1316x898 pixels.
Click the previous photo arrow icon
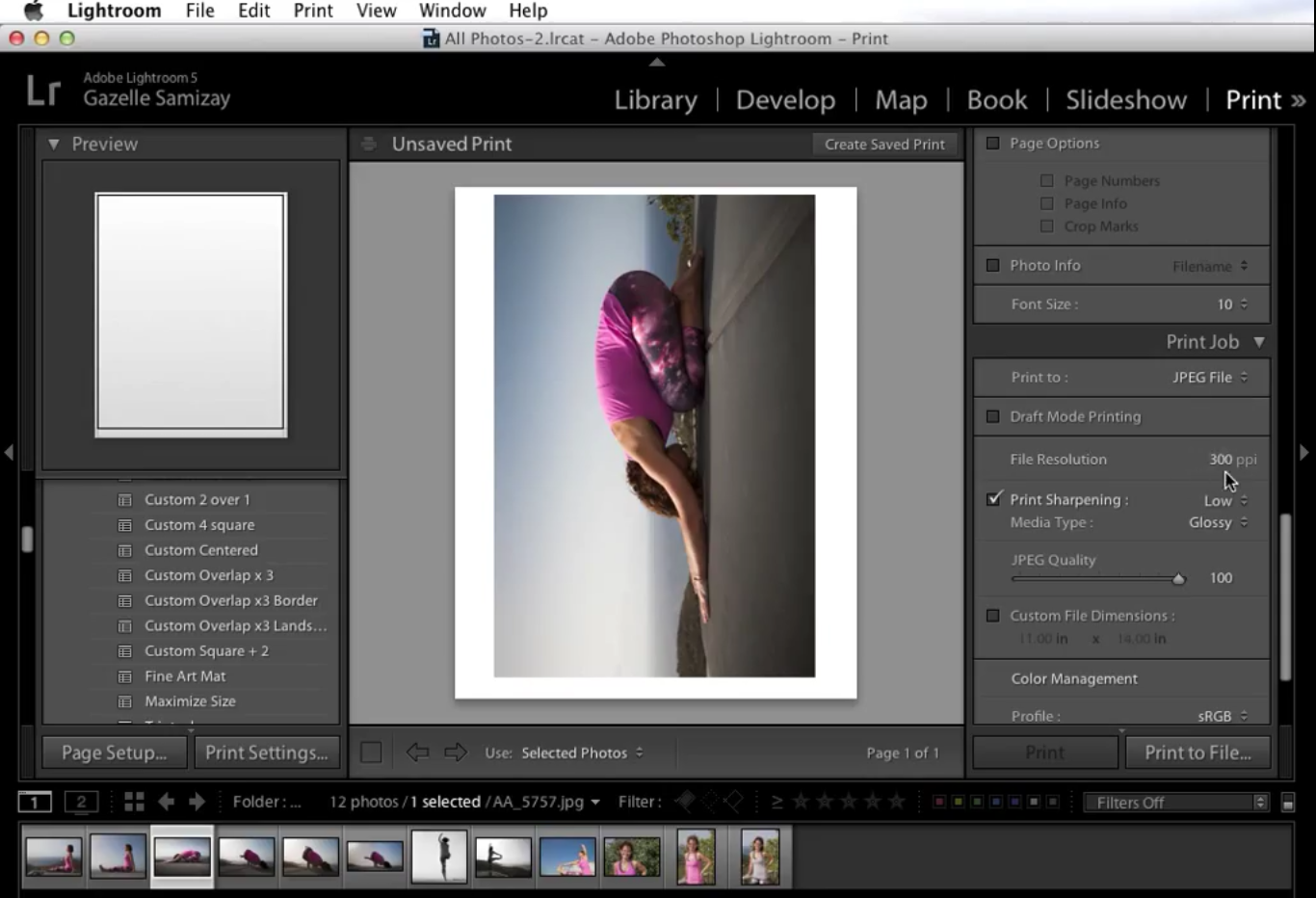165,801
